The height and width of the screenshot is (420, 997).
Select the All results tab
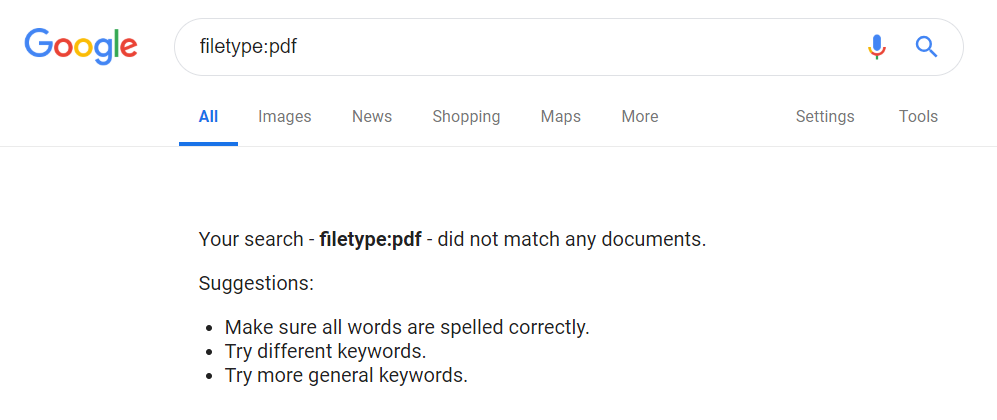point(208,116)
